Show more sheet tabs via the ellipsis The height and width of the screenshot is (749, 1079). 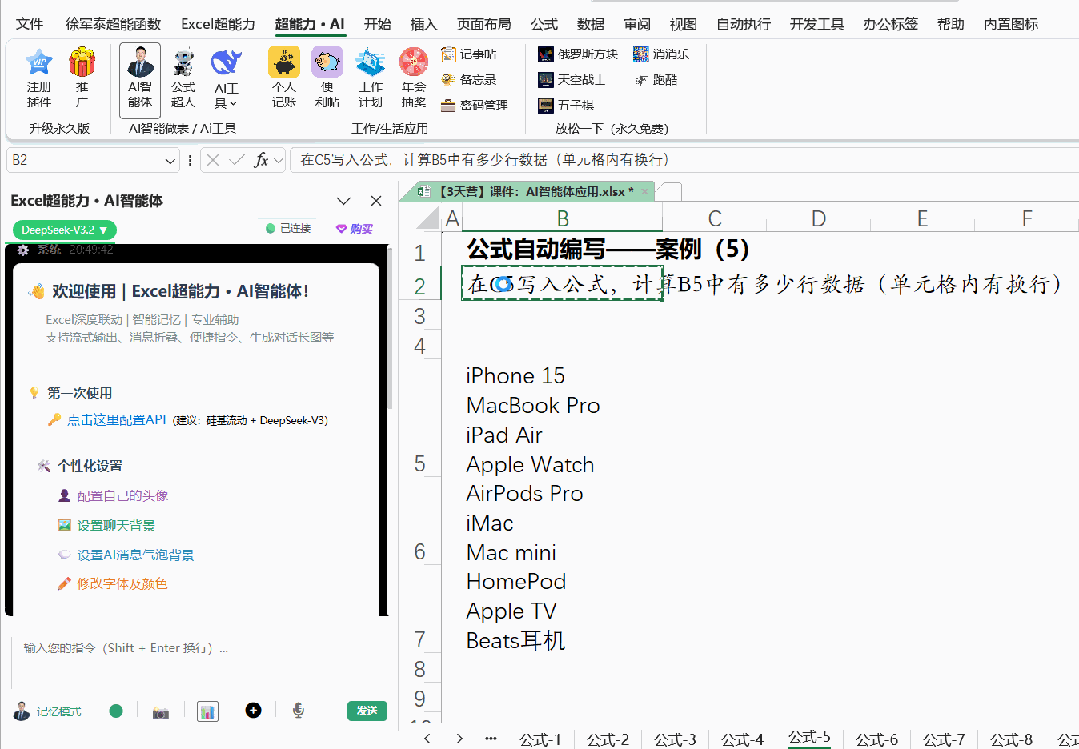(x=491, y=738)
